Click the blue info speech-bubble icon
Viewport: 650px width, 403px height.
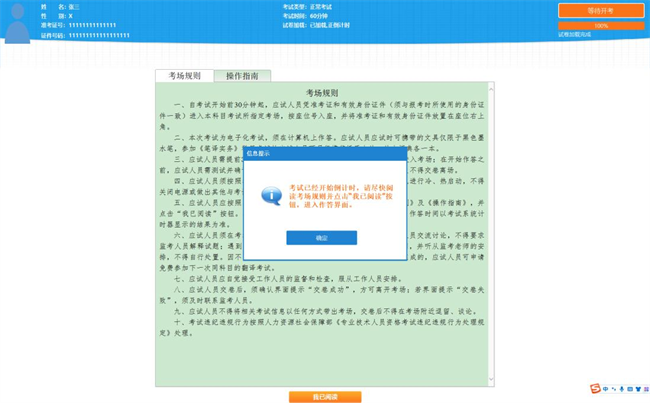271,194
